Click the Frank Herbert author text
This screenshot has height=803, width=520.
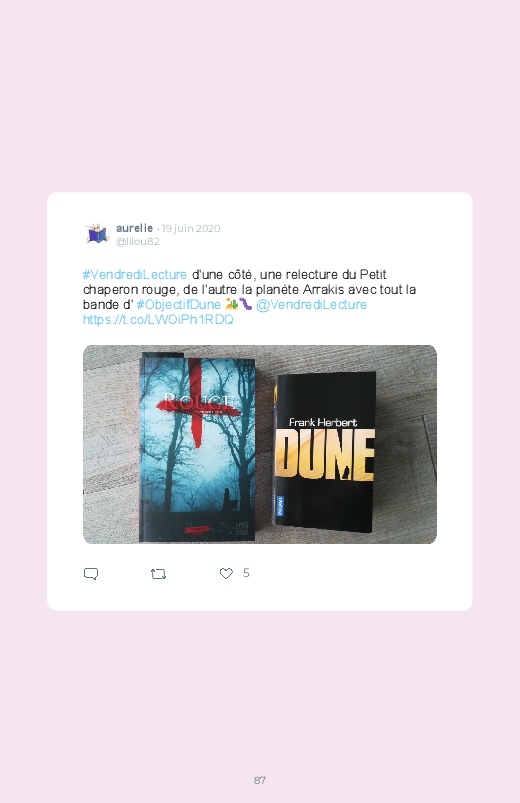tap(323, 422)
